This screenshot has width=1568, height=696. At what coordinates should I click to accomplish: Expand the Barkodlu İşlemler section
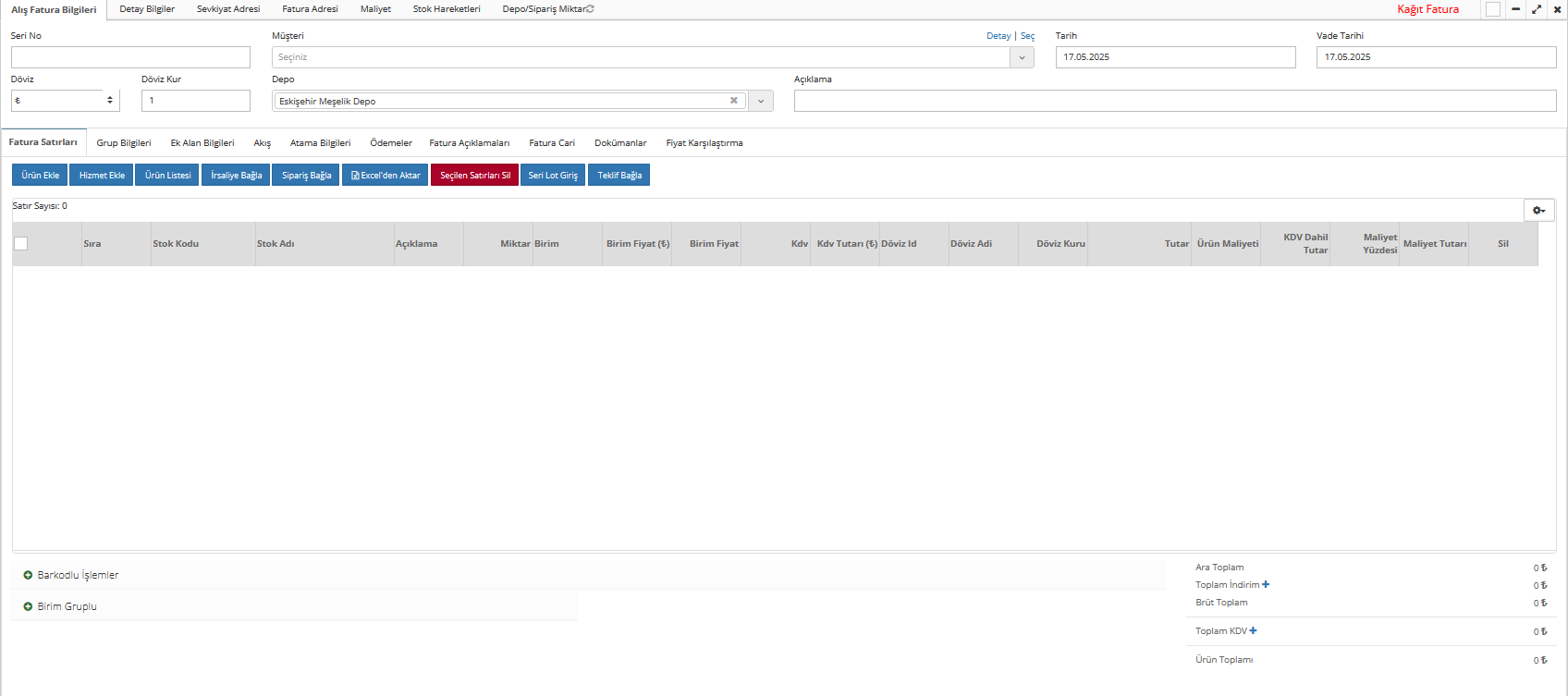(x=28, y=575)
